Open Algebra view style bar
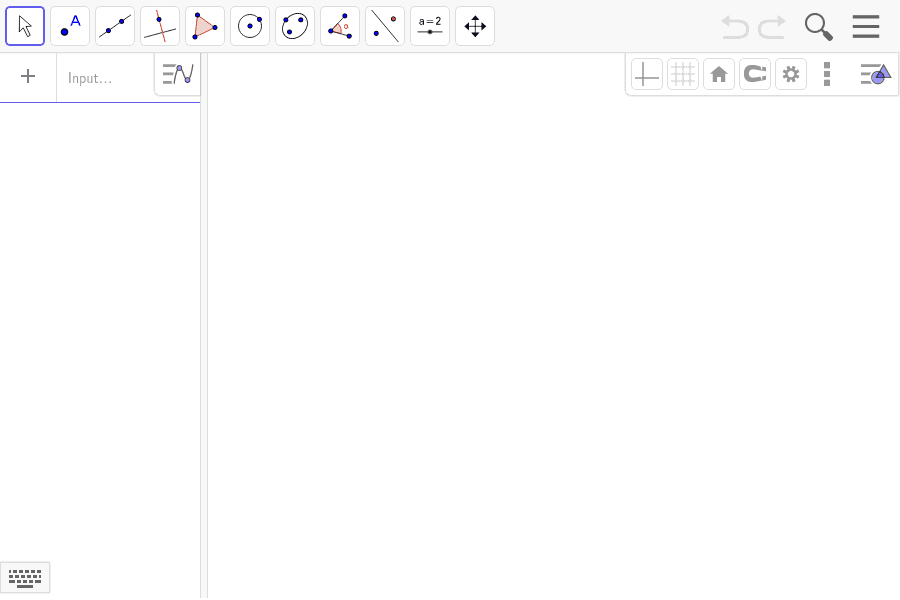The height and width of the screenshot is (600, 900). [x=178, y=74]
